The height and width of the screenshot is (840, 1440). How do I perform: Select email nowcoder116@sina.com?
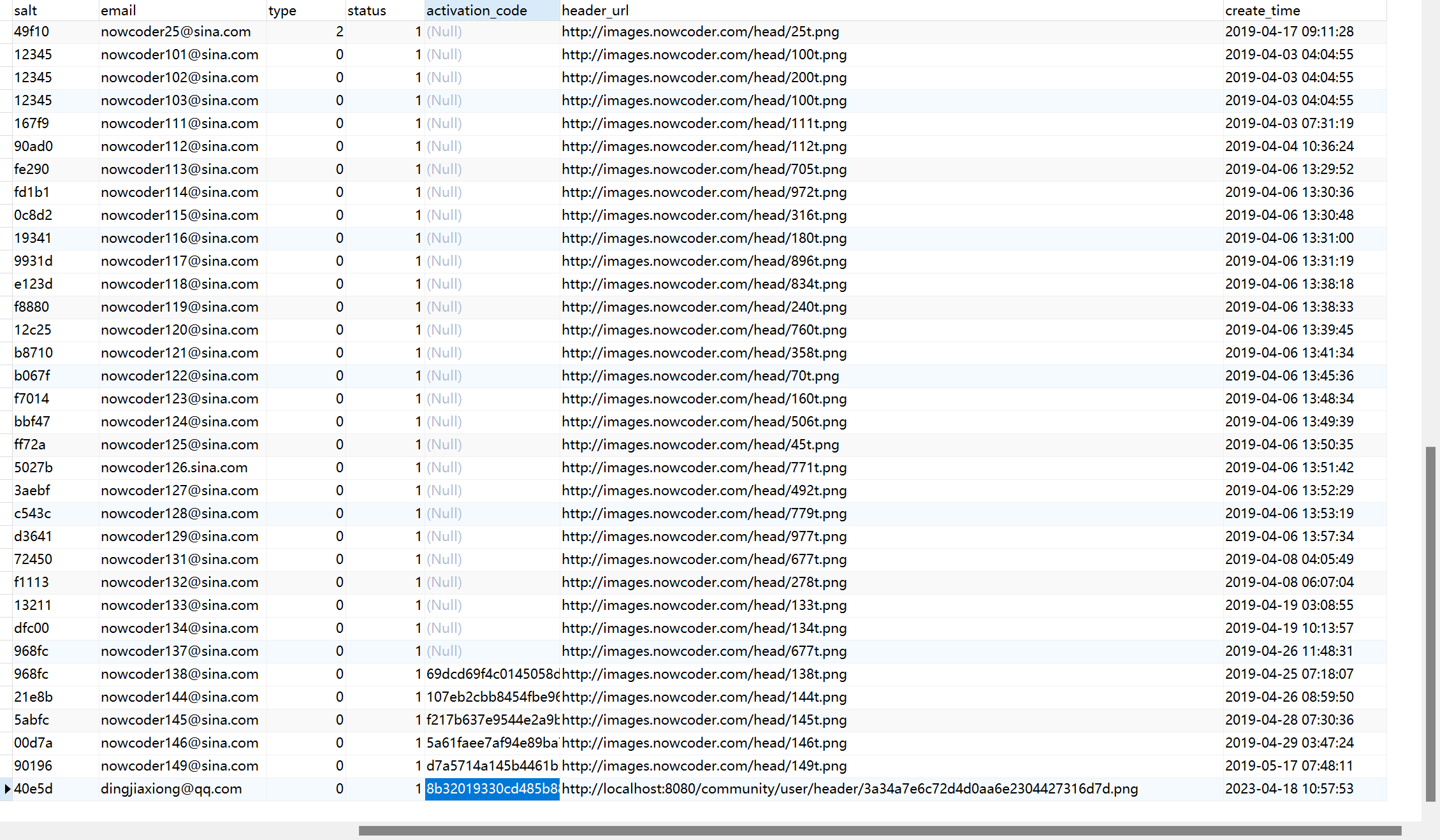tap(182, 238)
